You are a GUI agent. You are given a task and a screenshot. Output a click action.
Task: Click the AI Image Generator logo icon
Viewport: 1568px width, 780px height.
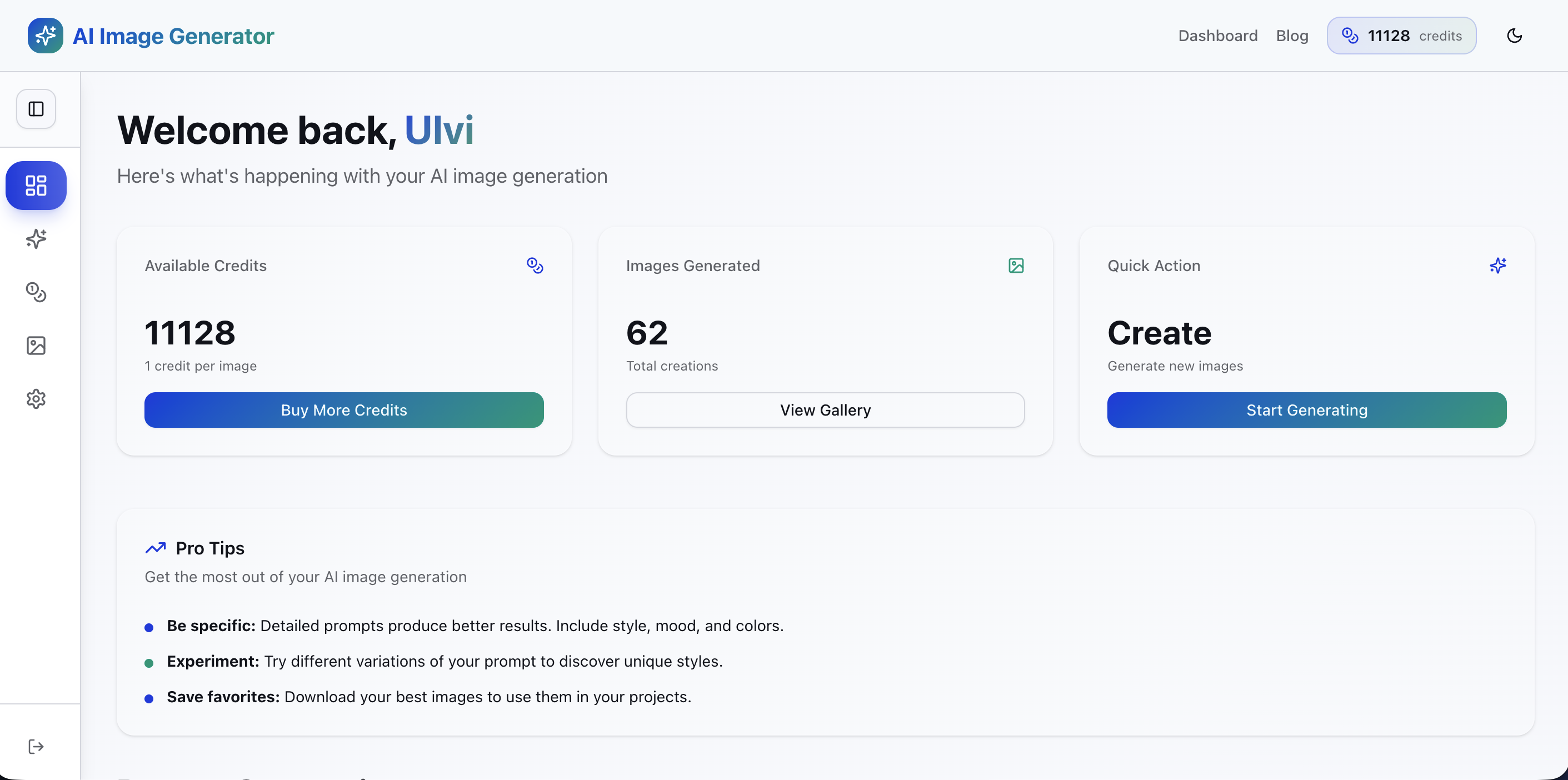[x=45, y=36]
